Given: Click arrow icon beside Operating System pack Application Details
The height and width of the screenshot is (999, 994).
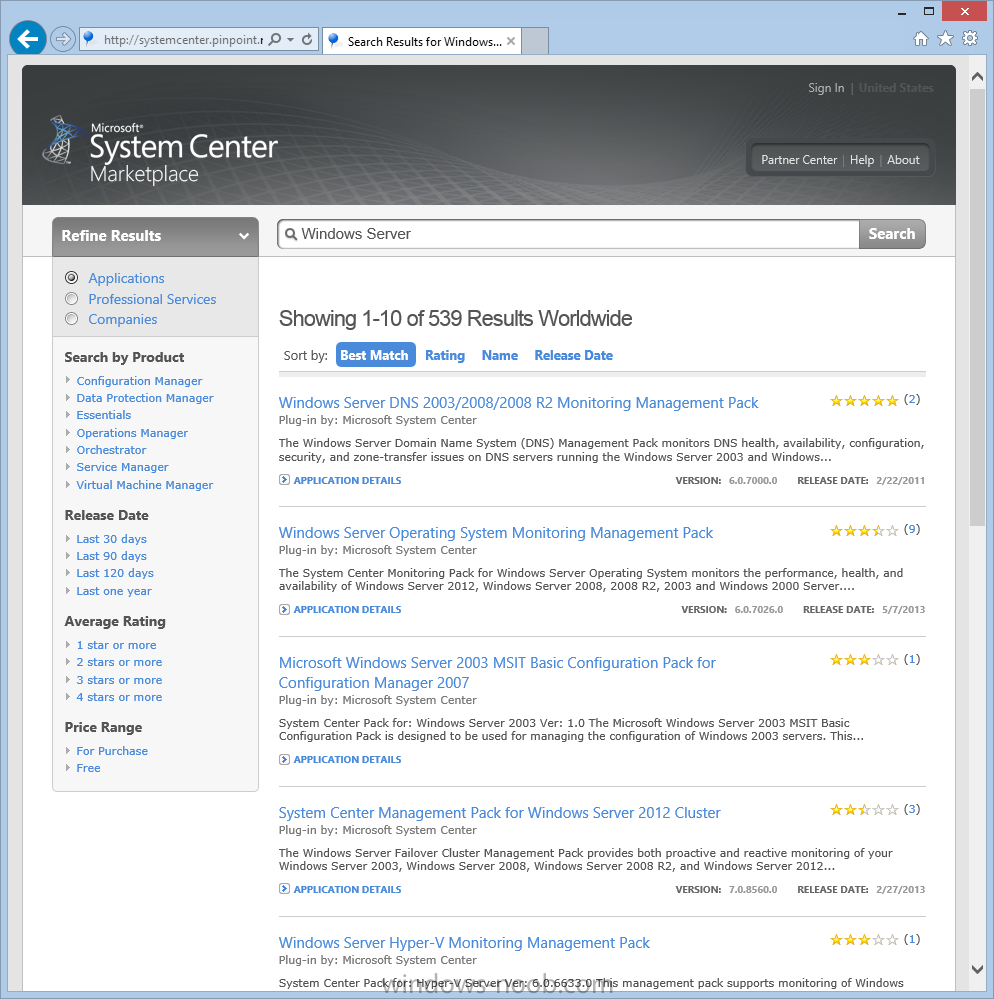Looking at the screenshot, I should 284,610.
